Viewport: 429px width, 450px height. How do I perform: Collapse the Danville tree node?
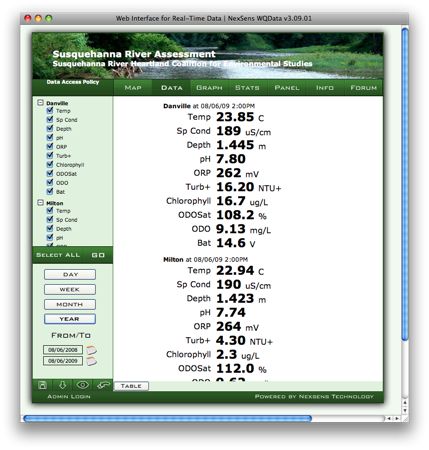click(40, 103)
